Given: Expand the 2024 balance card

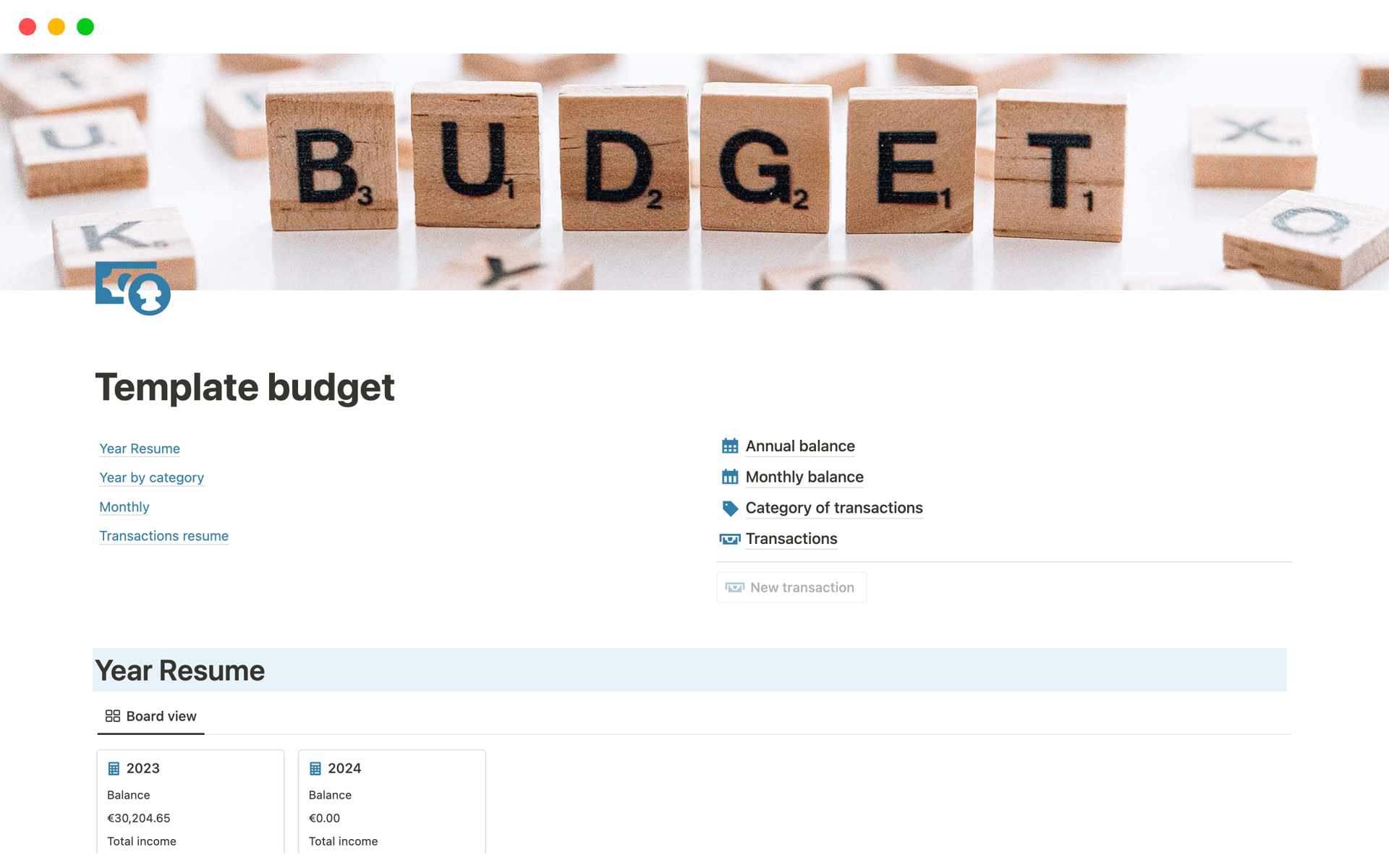Looking at the screenshot, I should (345, 768).
